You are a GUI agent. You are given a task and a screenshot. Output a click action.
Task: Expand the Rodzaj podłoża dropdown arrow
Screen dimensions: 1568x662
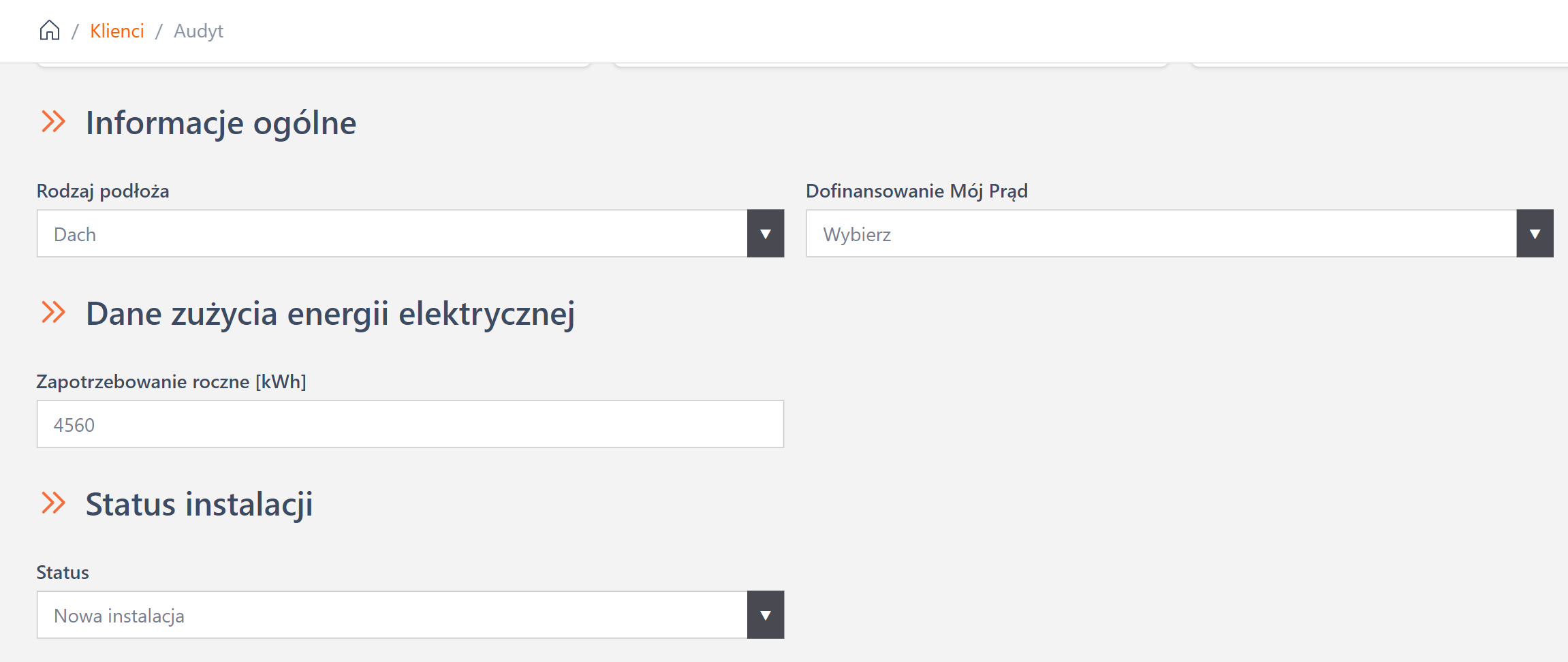pos(766,234)
